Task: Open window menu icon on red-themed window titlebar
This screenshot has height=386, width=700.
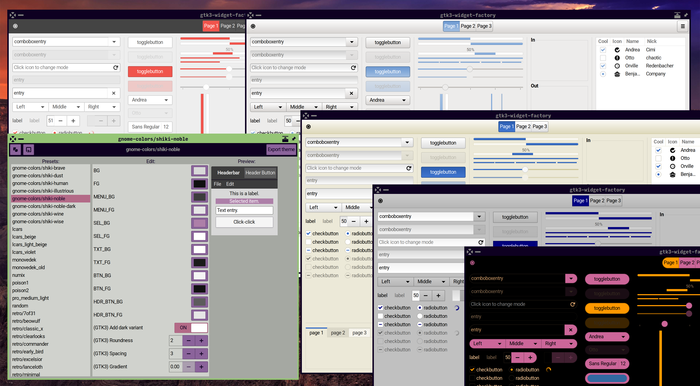Action: (x=12, y=15)
